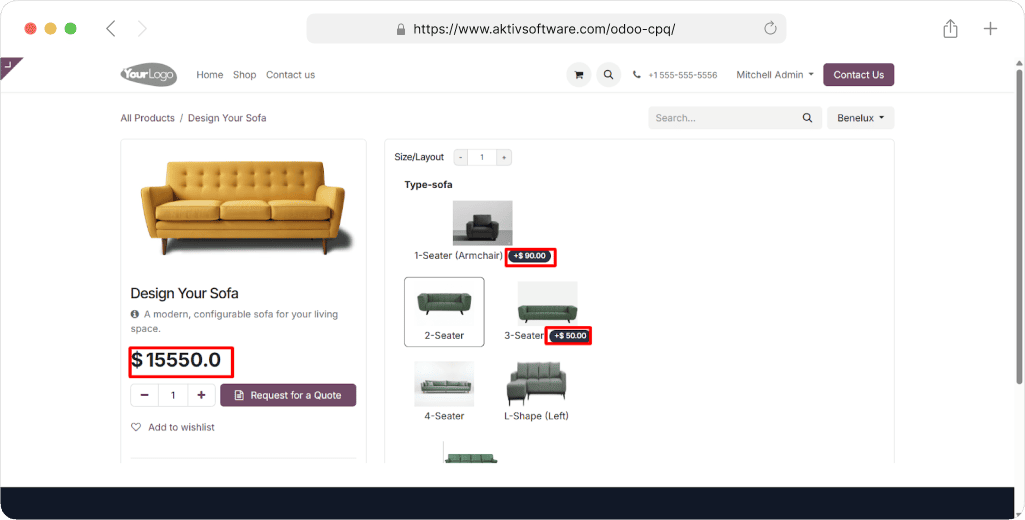The height and width of the screenshot is (520, 1025).
Task: Click the search box magnifier button
Action: pyautogui.click(x=807, y=118)
